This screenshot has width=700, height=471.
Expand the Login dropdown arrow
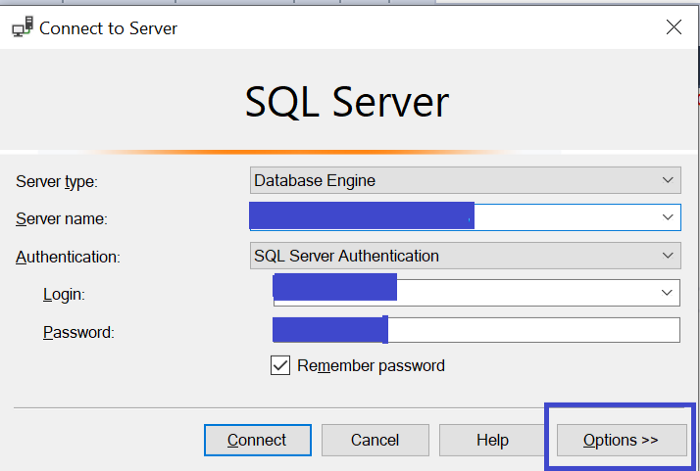(x=667, y=293)
